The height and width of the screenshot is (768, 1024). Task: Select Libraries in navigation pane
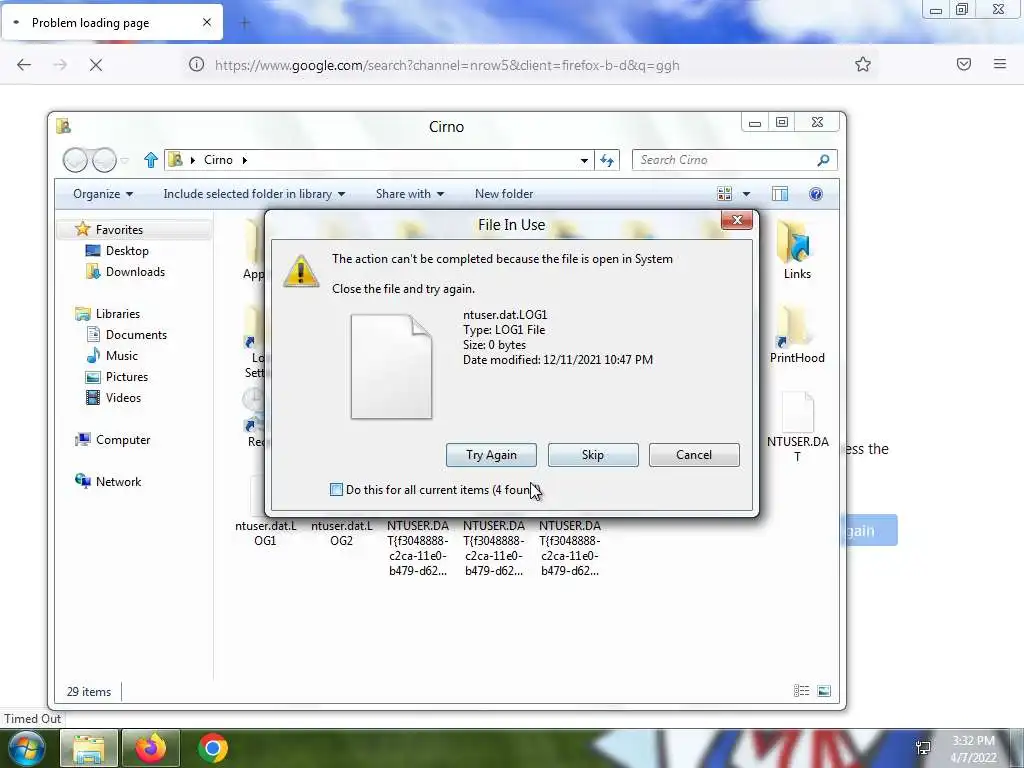pos(118,313)
